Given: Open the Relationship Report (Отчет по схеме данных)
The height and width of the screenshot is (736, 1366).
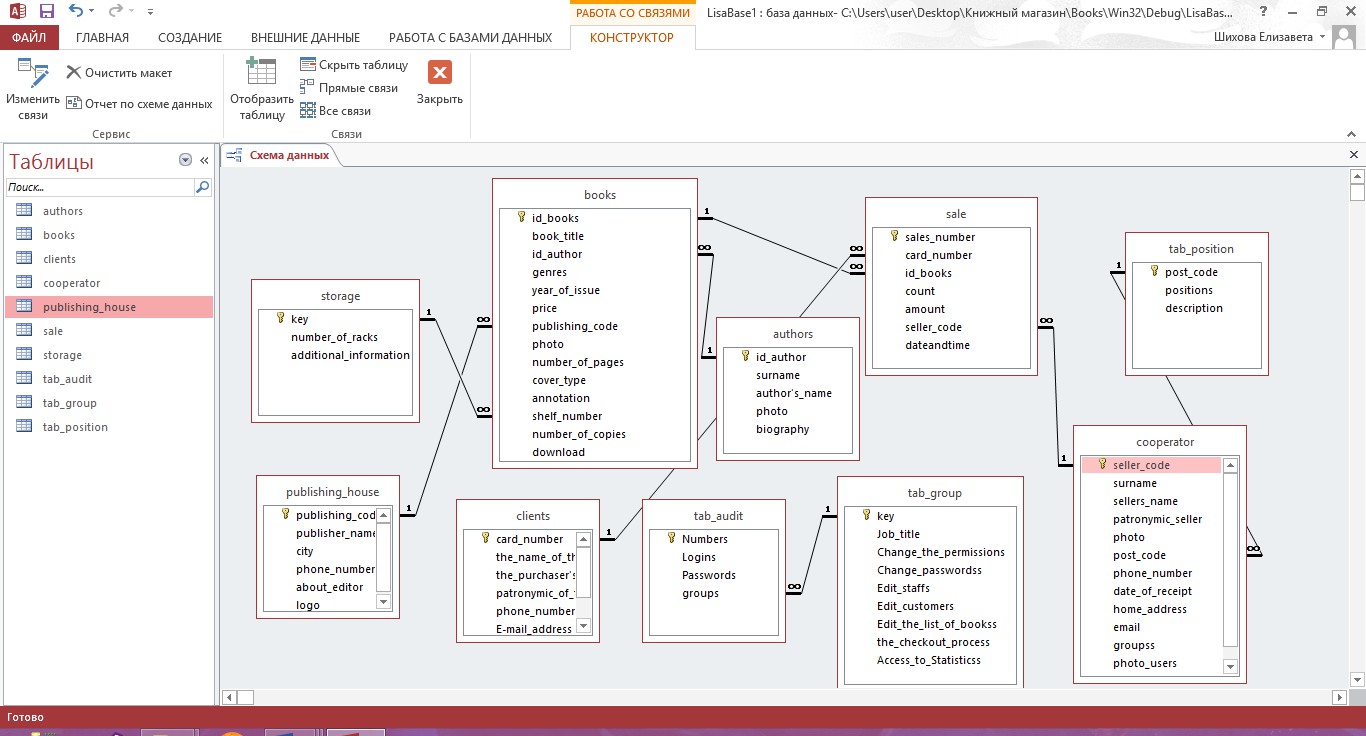Looking at the screenshot, I should [x=139, y=103].
